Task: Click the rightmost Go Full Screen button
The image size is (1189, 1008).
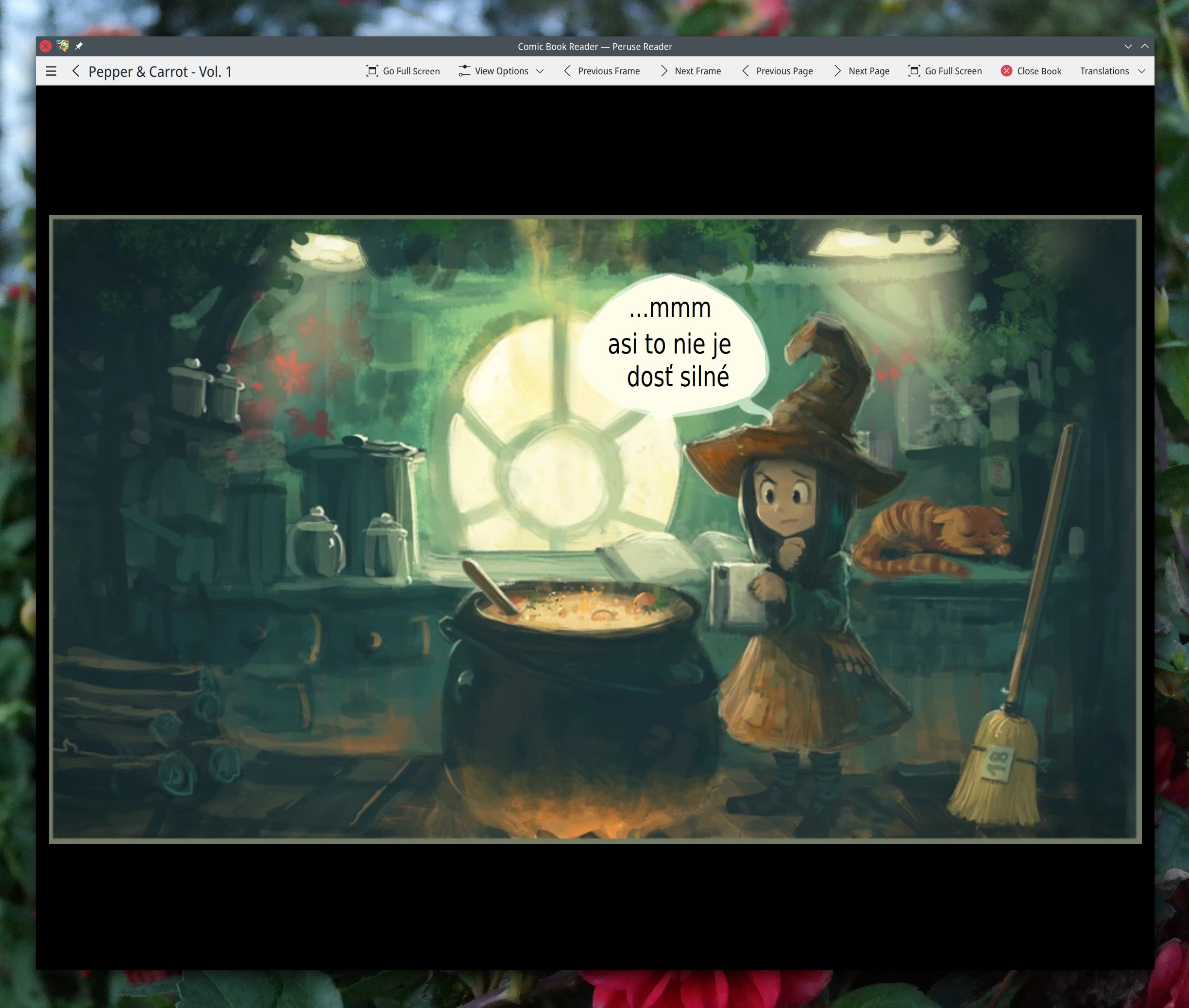Action: (x=945, y=71)
